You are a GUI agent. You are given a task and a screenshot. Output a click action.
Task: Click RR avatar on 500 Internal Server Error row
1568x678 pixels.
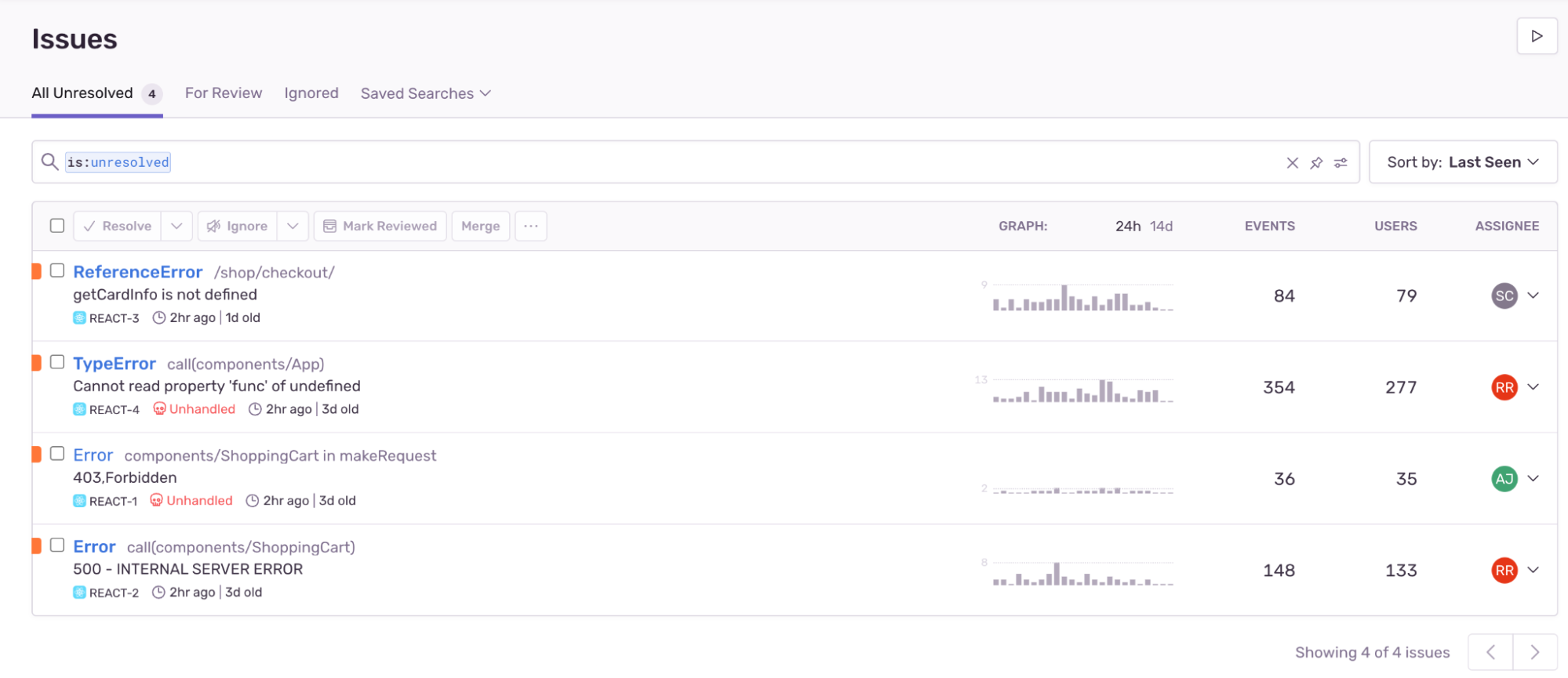[1504, 571]
